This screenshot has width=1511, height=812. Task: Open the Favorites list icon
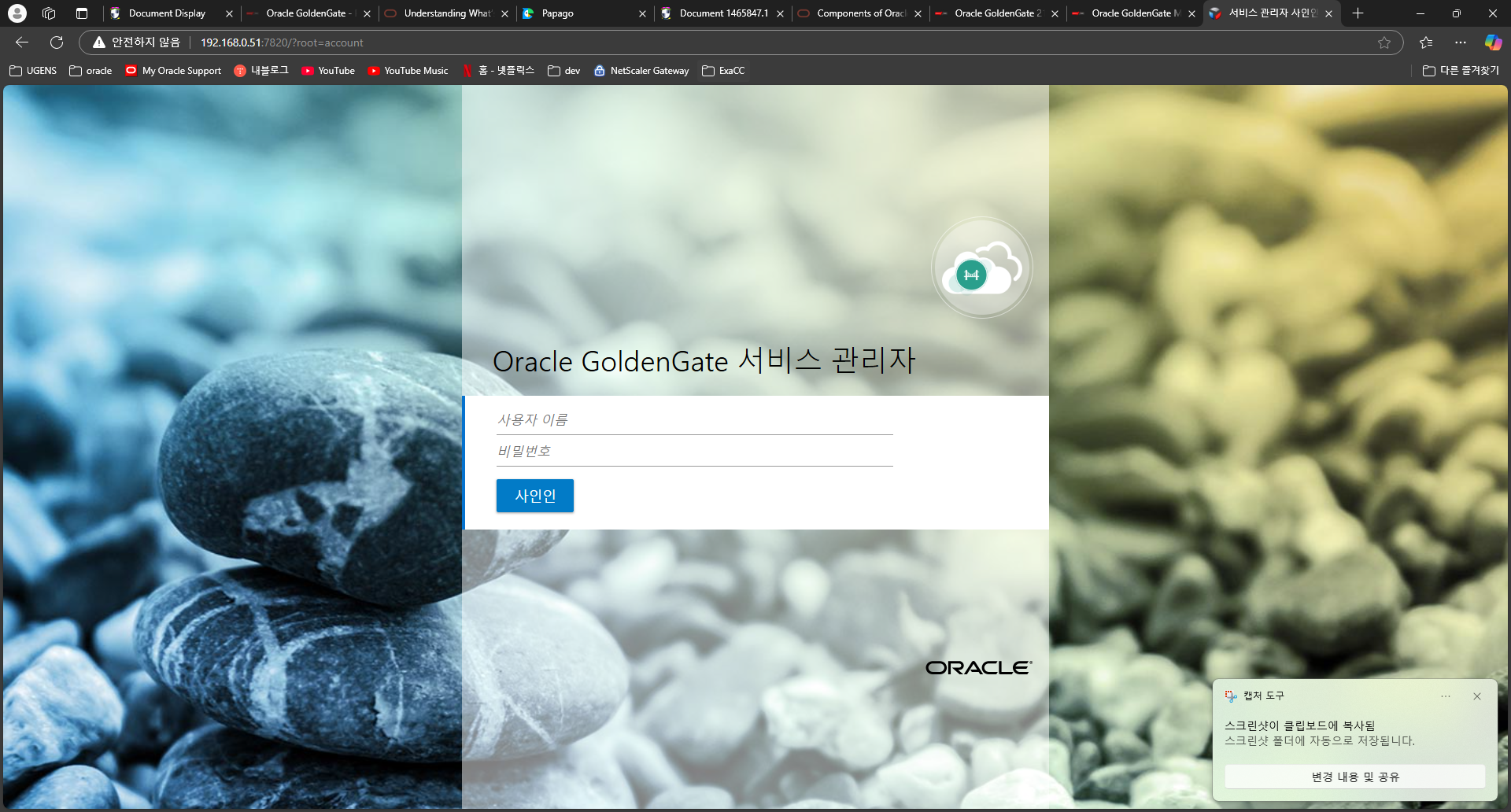point(1426,42)
